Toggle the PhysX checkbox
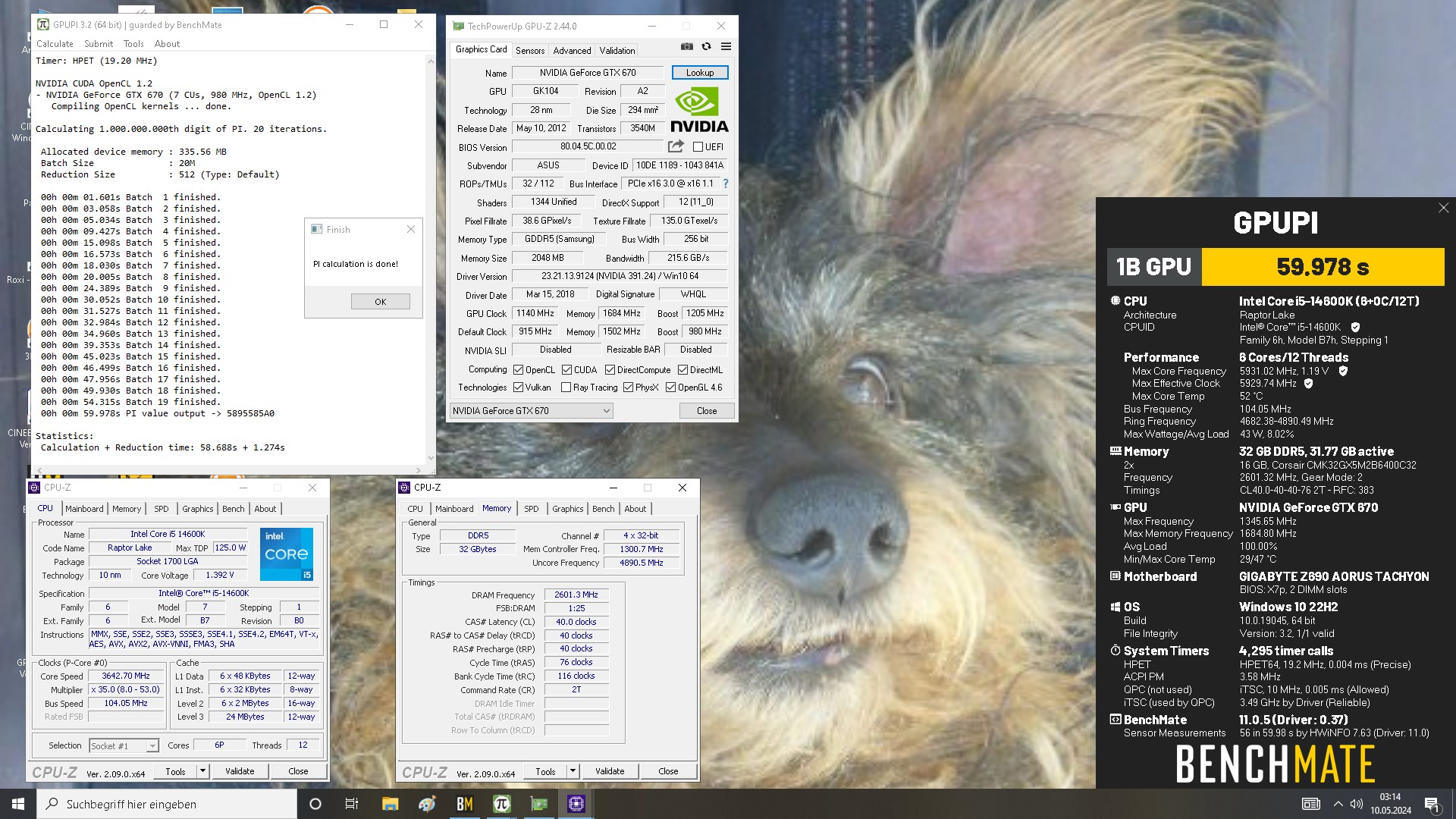The image size is (1456, 819). tap(628, 388)
